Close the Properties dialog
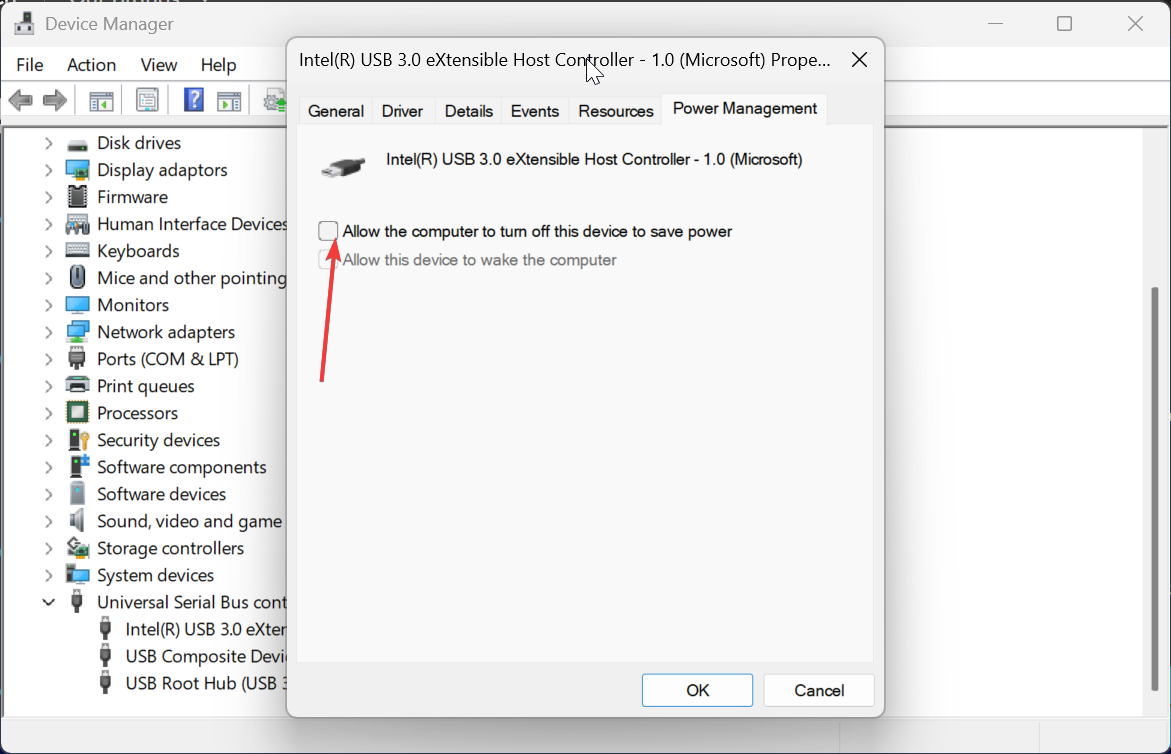 [859, 60]
